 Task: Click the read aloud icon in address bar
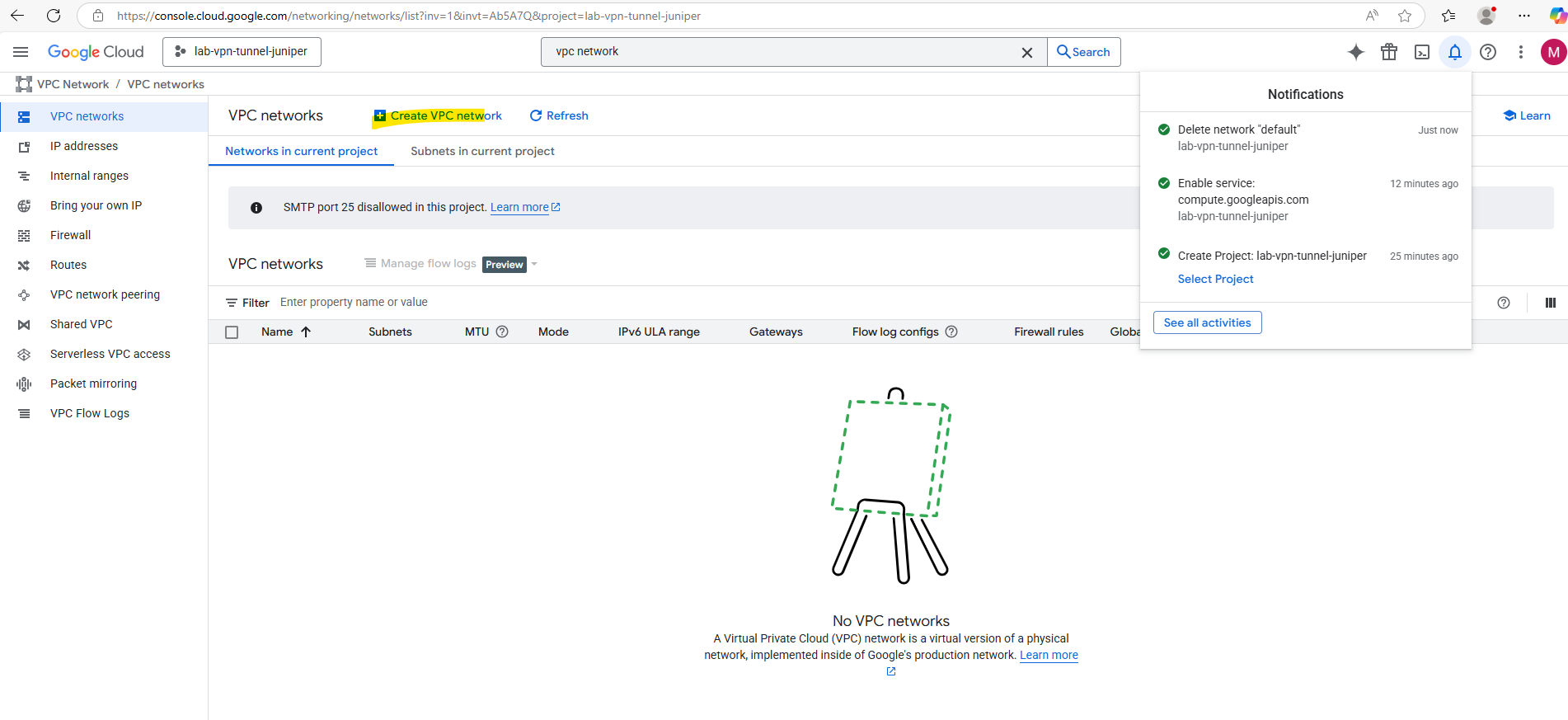(x=1372, y=16)
